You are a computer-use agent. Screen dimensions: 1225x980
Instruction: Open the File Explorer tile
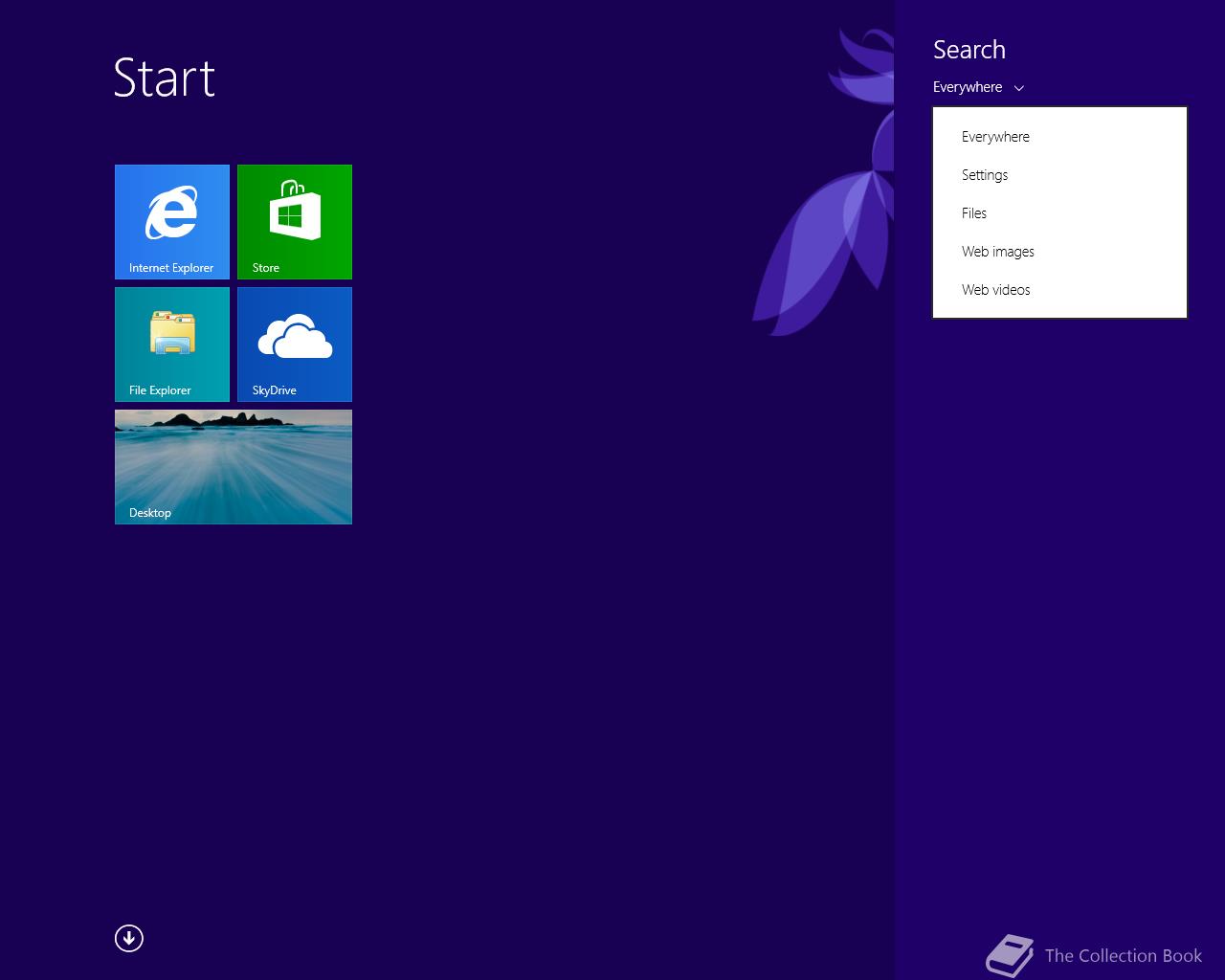point(172,345)
